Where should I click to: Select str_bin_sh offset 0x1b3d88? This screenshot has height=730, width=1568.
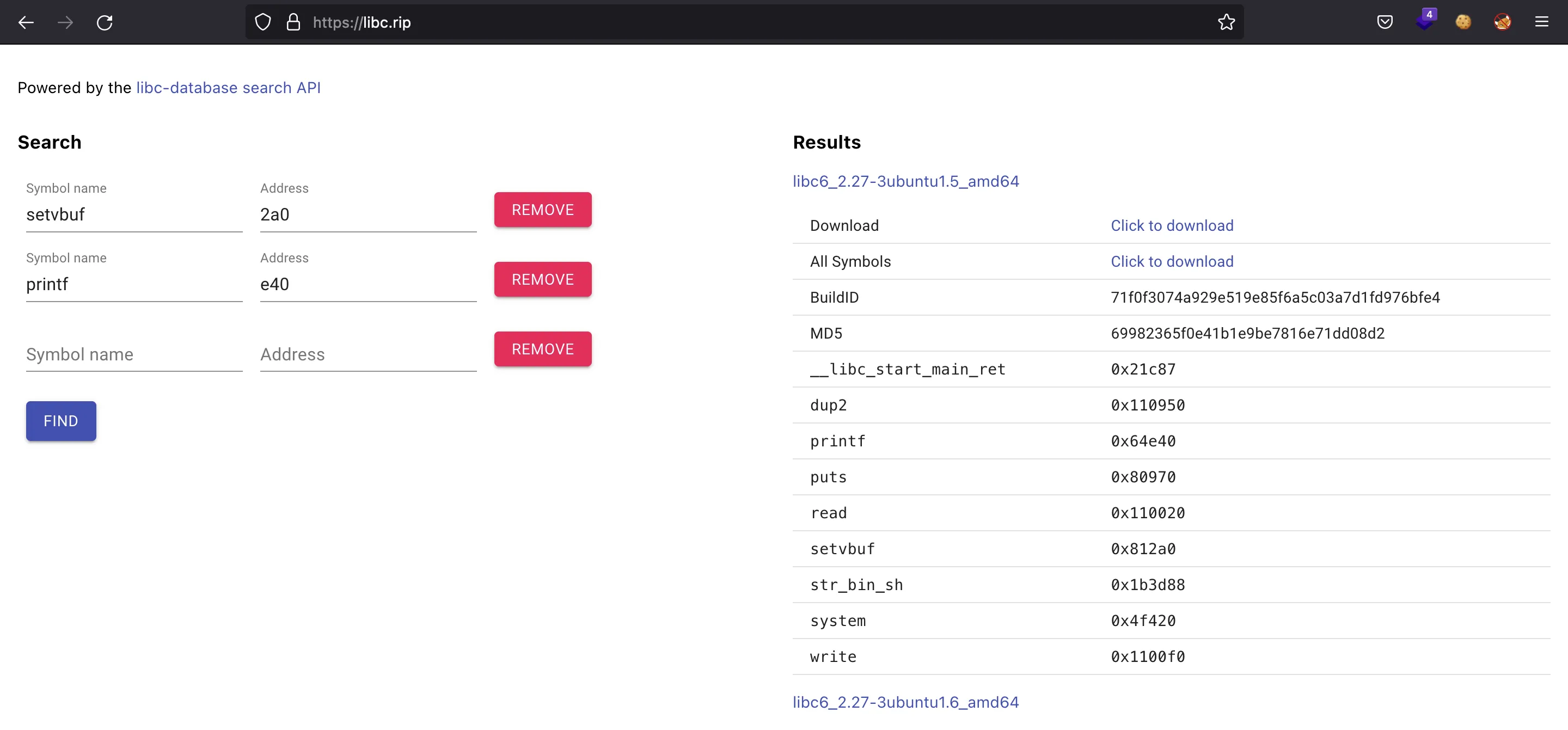coord(1147,585)
